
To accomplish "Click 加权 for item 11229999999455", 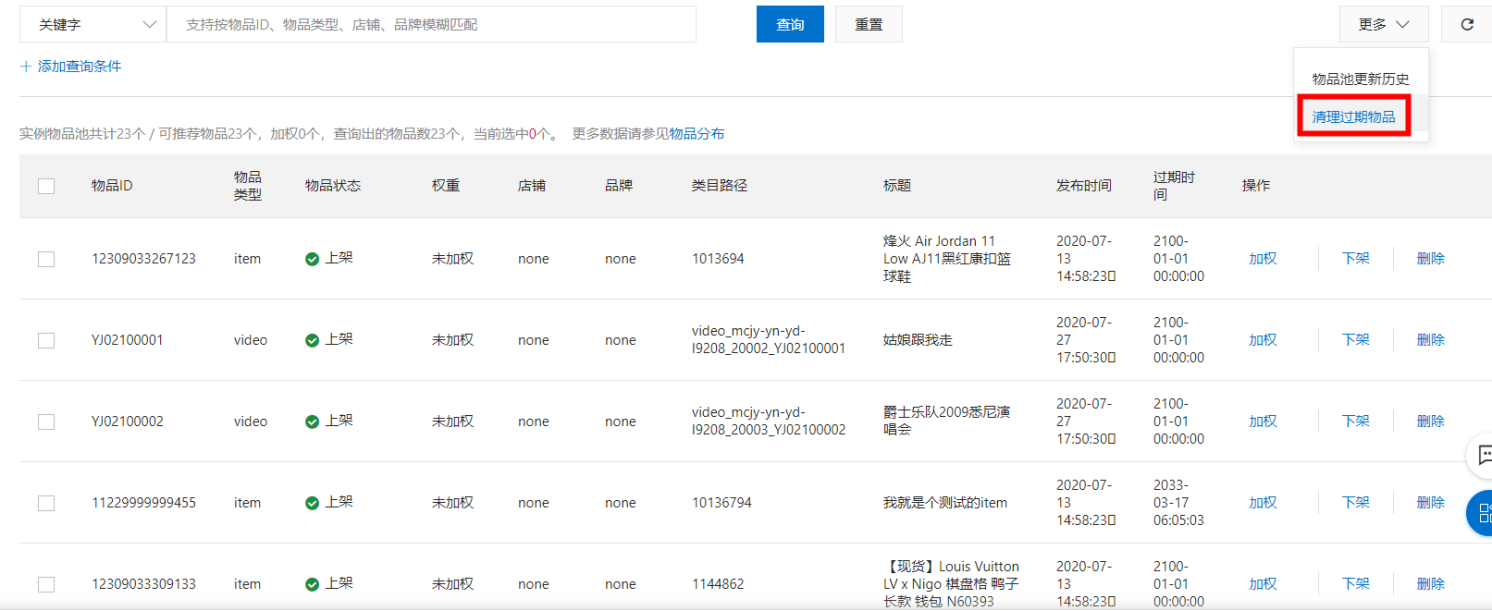I will (x=1263, y=503).
